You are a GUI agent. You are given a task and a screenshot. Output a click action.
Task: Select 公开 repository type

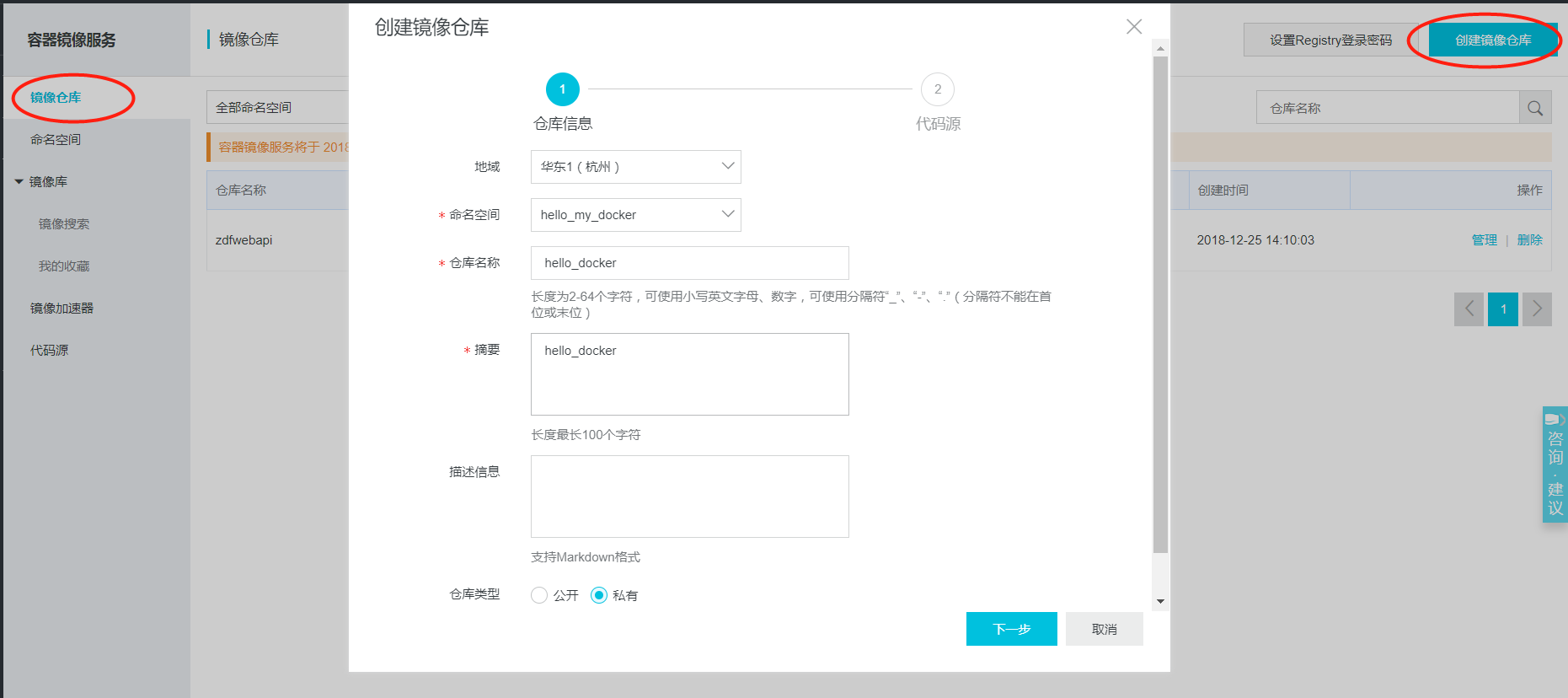[x=539, y=595]
